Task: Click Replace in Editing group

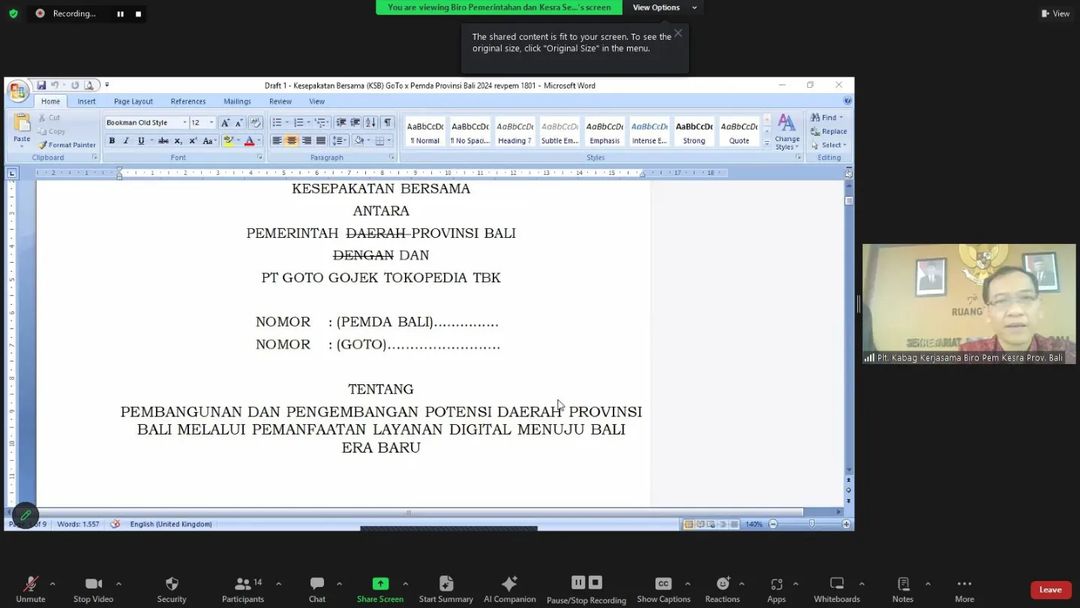Action: pos(829,132)
